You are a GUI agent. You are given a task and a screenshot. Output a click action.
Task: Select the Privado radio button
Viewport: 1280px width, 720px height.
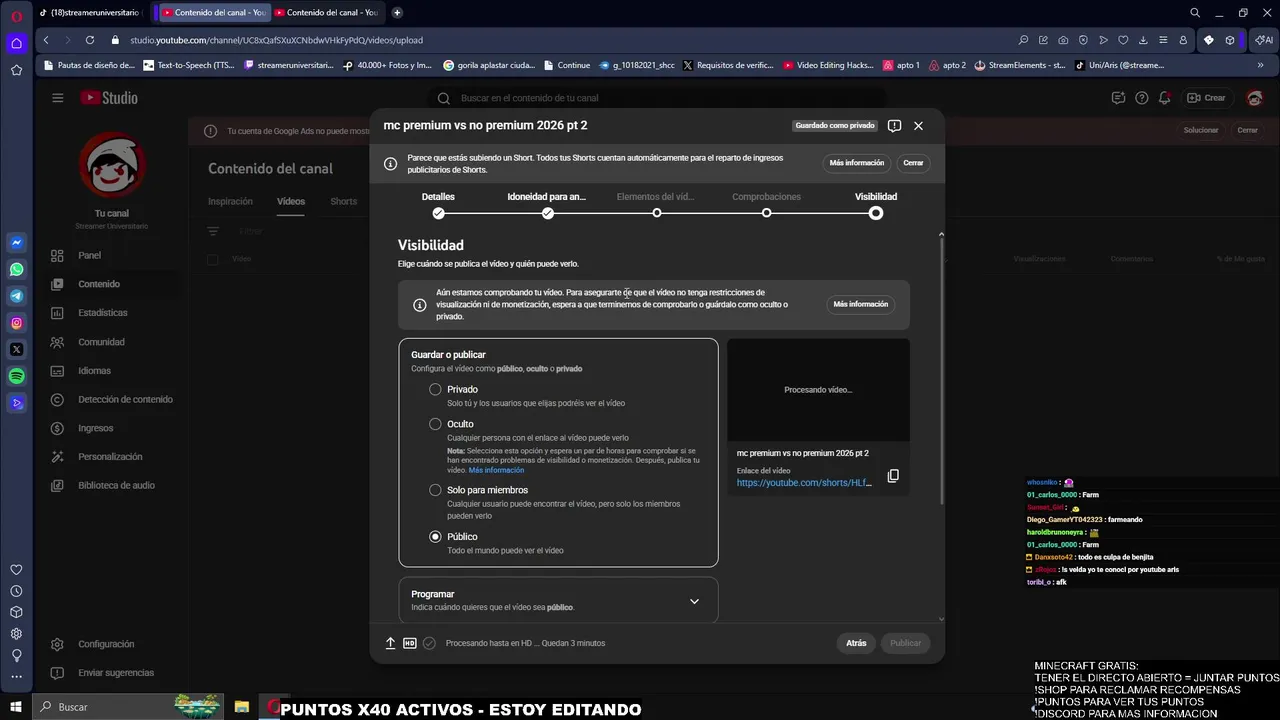pyautogui.click(x=435, y=389)
